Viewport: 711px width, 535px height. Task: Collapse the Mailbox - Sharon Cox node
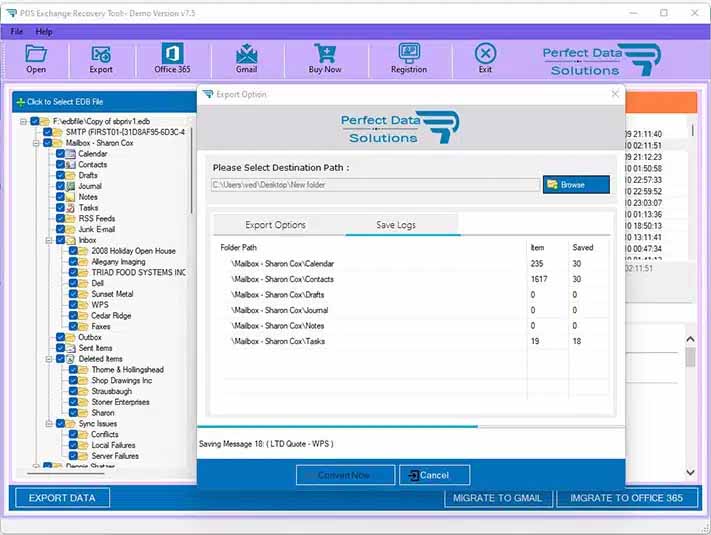[36, 143]
